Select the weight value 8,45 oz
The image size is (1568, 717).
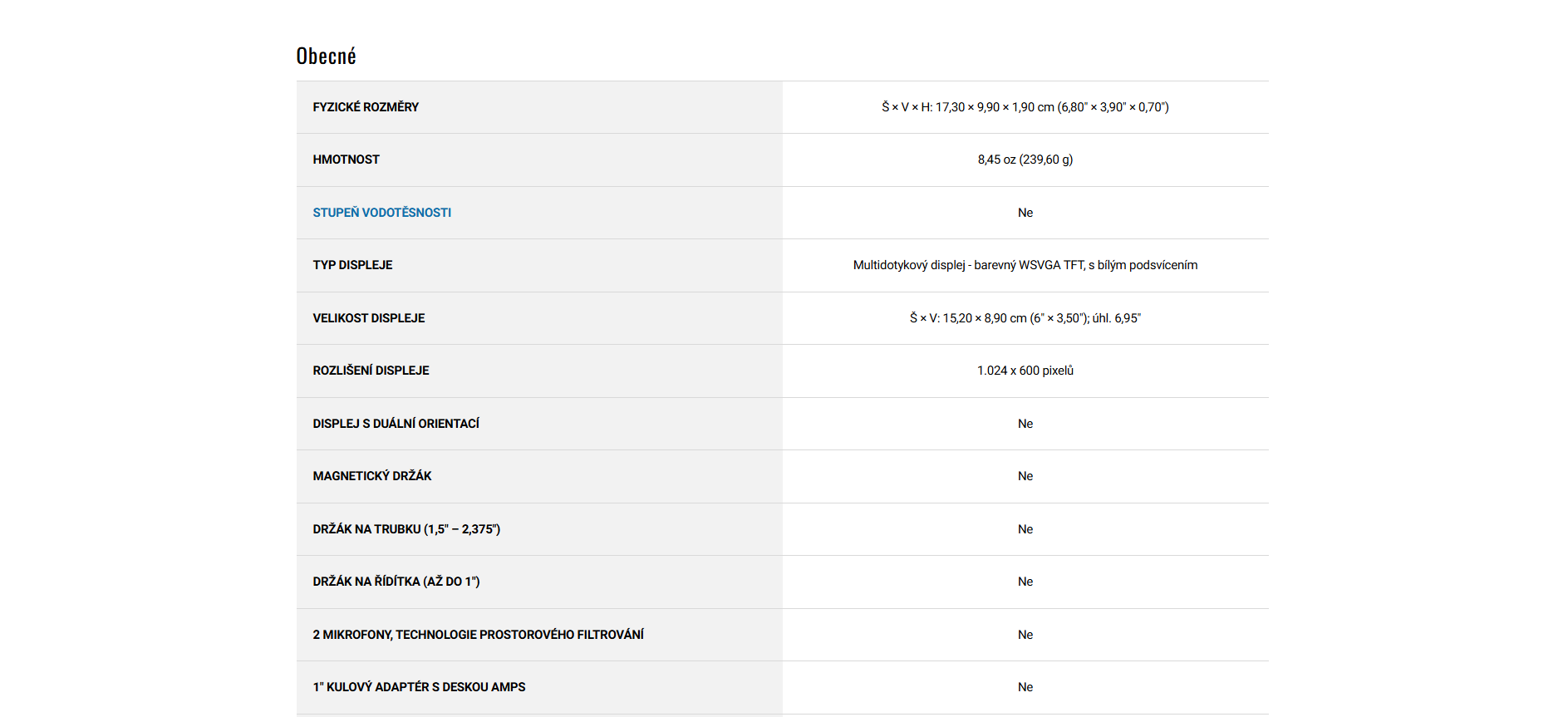pyautogui.click(x=1025, y=160)
